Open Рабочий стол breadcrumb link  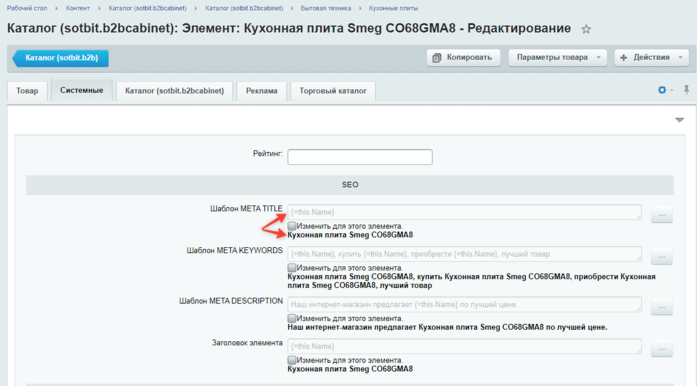point(27,8)
